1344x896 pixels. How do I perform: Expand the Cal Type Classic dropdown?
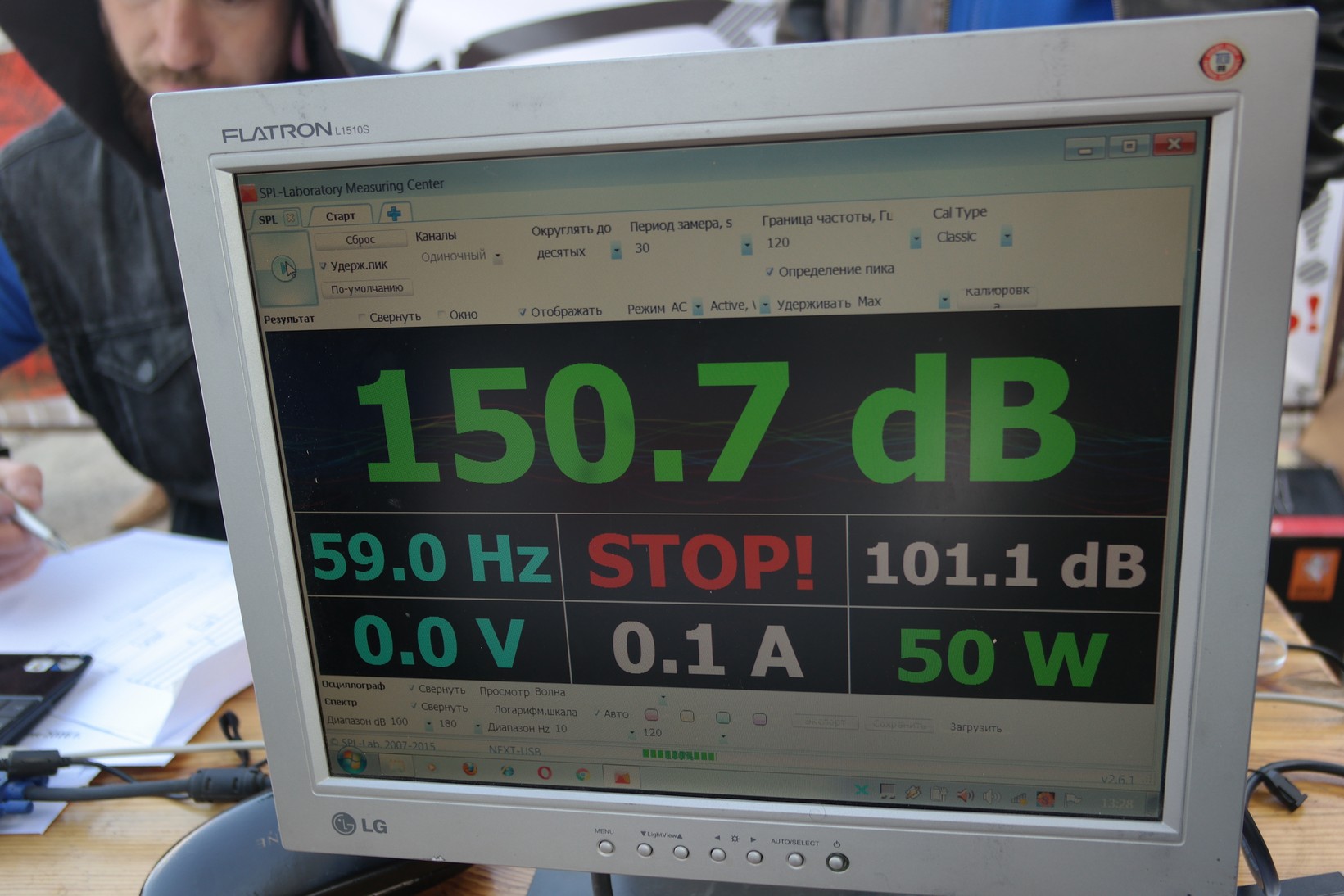[x=1007, y=238]
